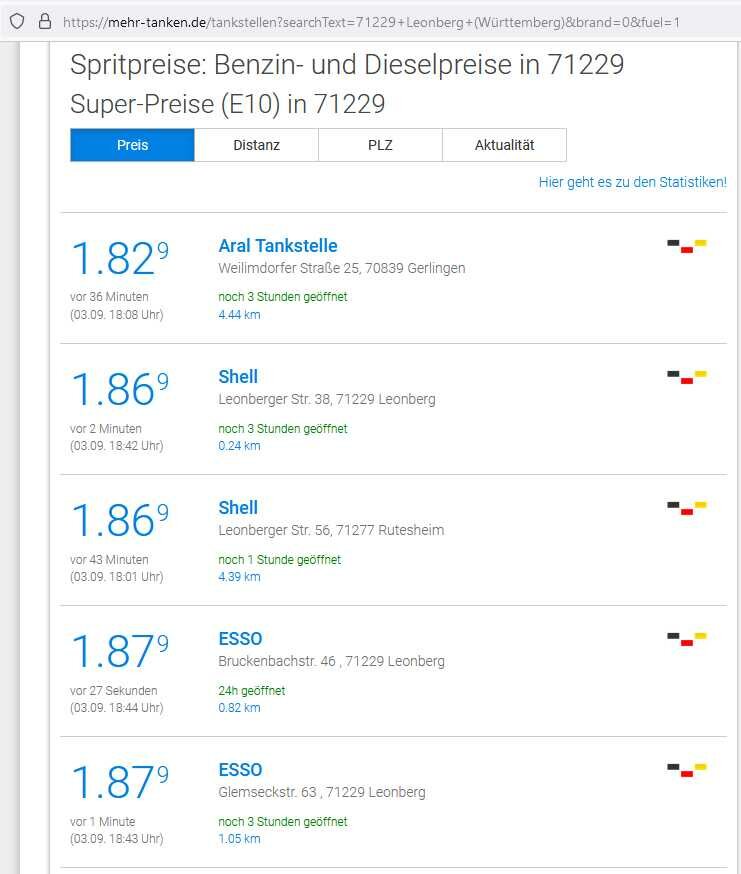The height and width of the screenshot is (874, 741).
Task: Click flag icon beside ESSO Bruckenbachstr.
Action: point(687,638)
